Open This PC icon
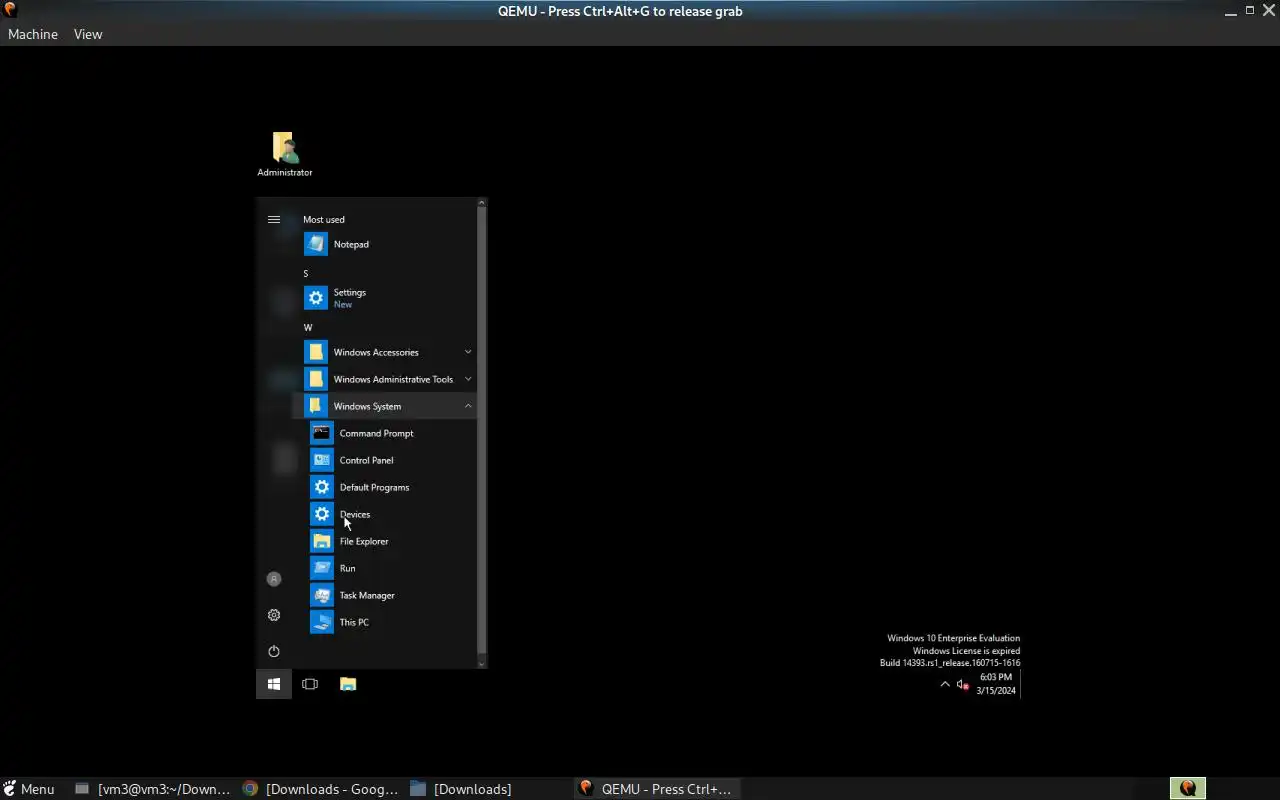Screen dimensions: 1280x800 coord(322,622)
